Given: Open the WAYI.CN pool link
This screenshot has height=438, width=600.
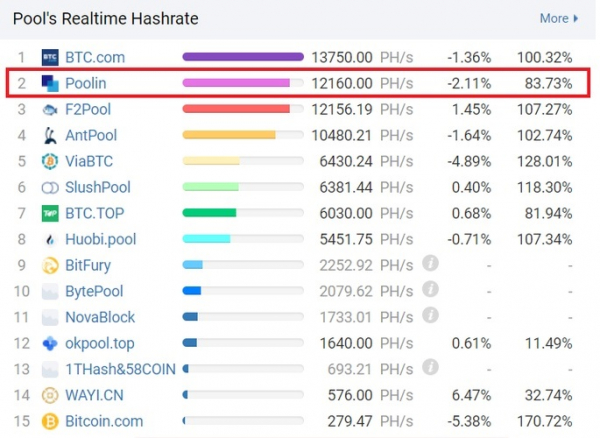Looking at the screenshot, I should point(95,395).
